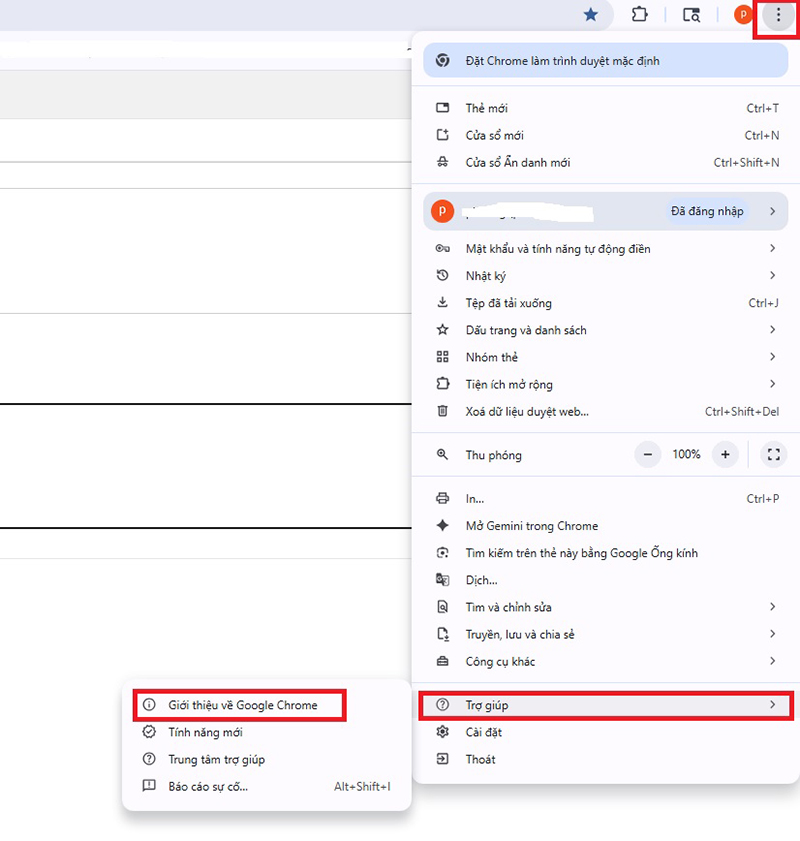Expand Tiện ích mở rộng submenu arrow
This screenshot has width=800, height=841.
(x=772, y=383)
